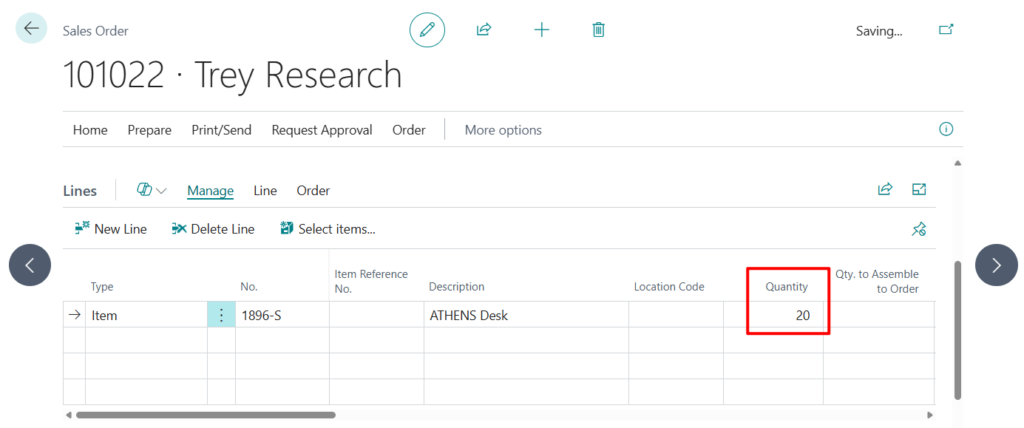The image size is (1024, 428).
Task: Select the Request Approval menu
Action: click(x=322, y=130)
